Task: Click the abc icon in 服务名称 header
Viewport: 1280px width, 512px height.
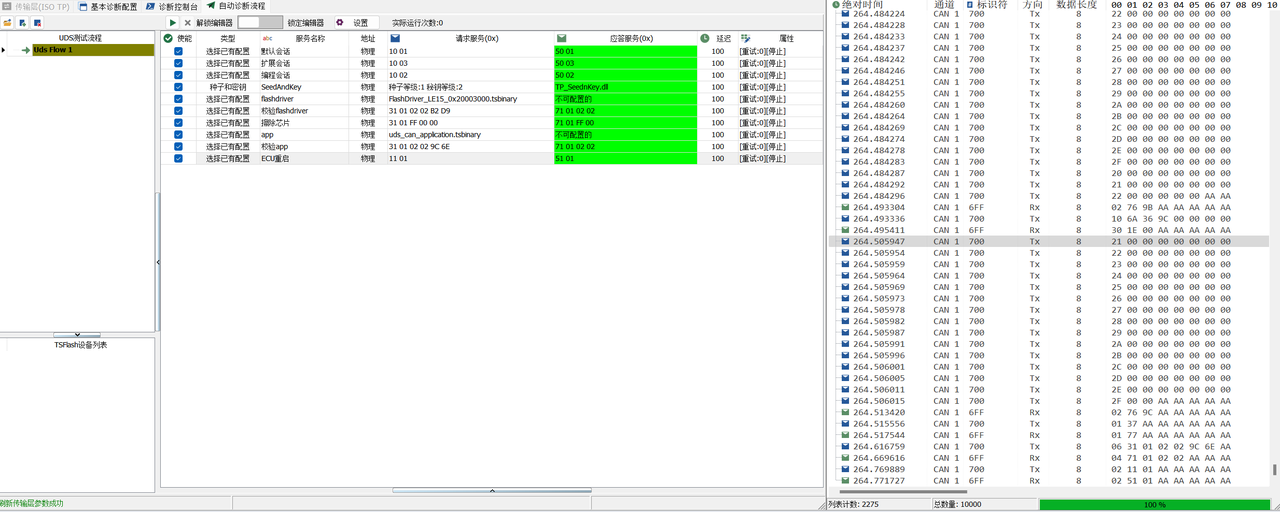Action: pos(267,38)
